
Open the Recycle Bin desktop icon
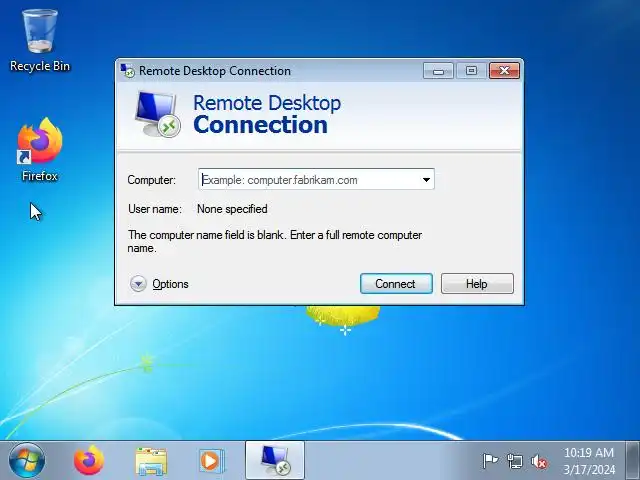[x=40, y=41]
